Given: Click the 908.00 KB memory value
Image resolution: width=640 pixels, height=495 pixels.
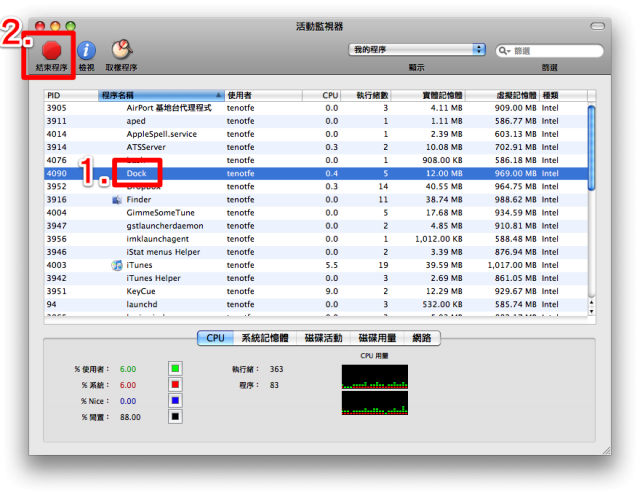Looking at the screenshot, I should tap(442, 160).
